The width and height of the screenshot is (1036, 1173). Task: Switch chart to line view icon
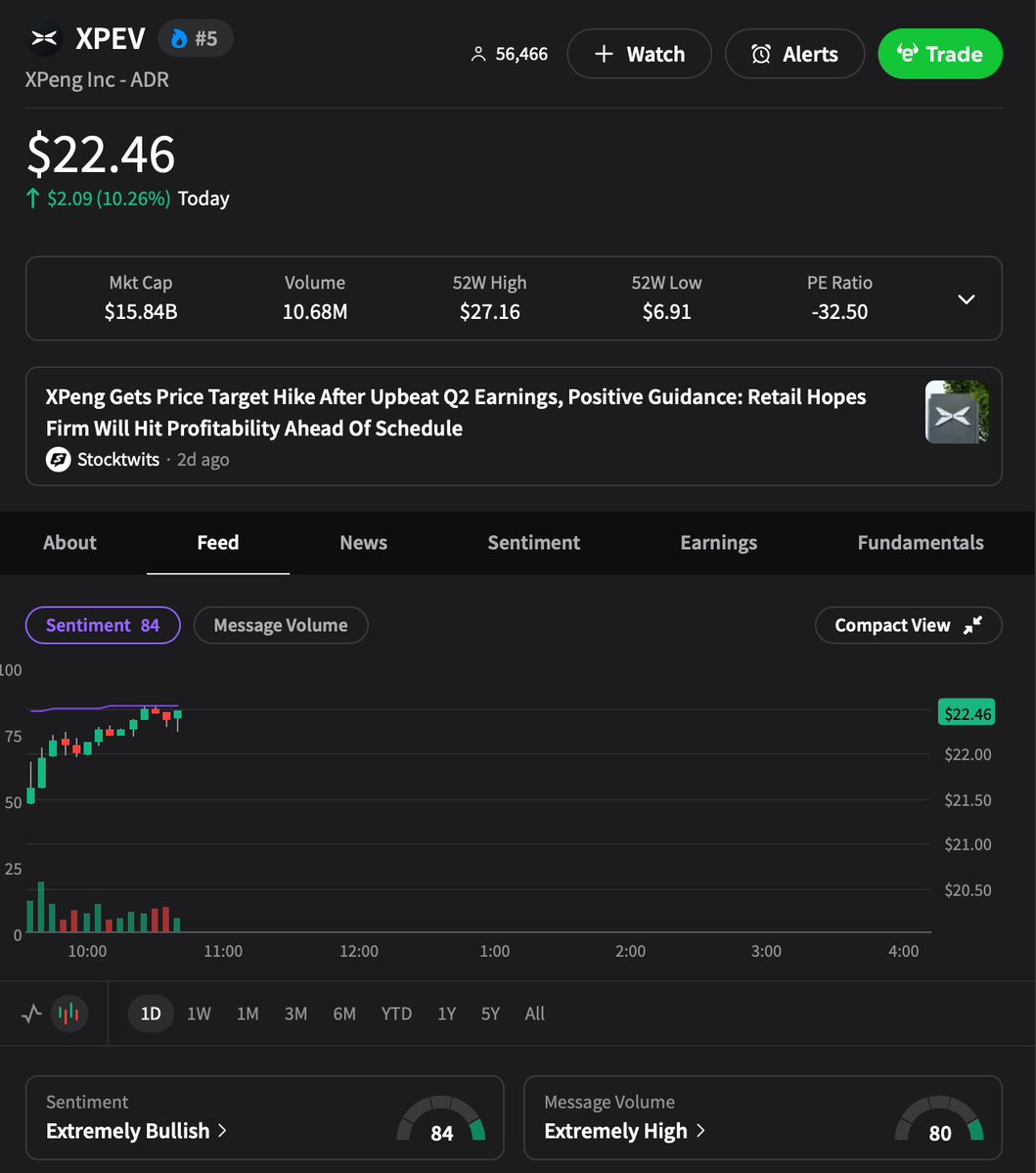point(31,1014)
